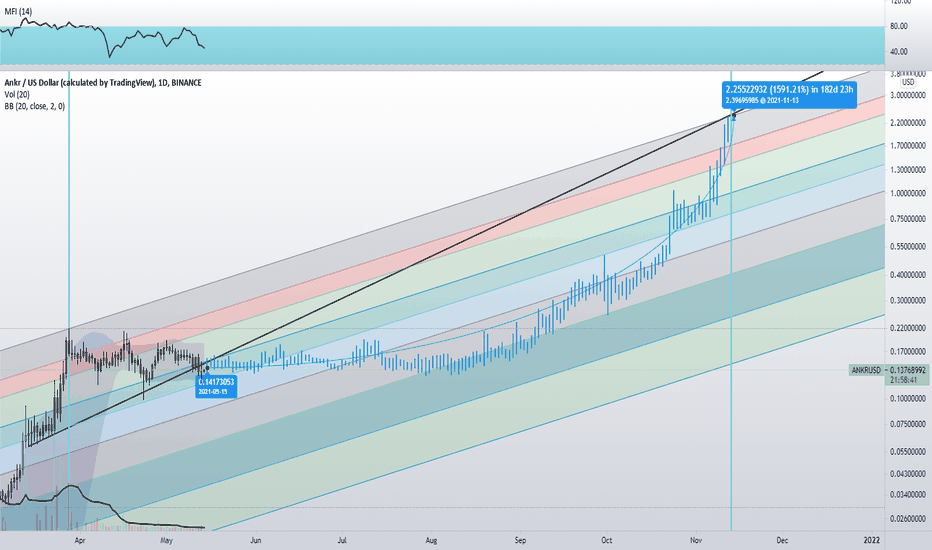Click the 21:58:41 countdown under ANKRUSD tag
932x550 pixels.
[x=903, y=380]
